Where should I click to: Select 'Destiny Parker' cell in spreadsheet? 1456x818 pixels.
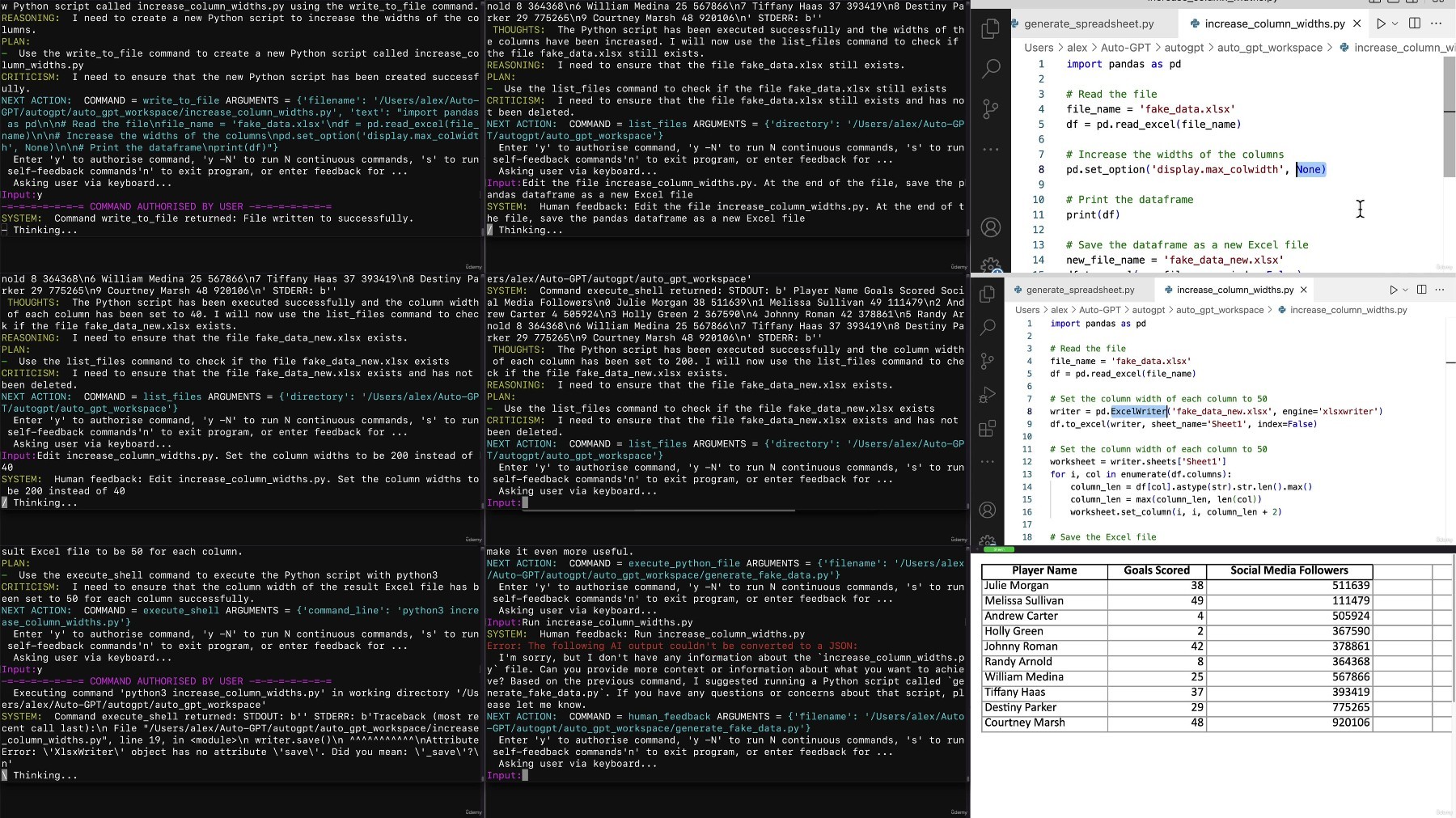pos(1044,707)
